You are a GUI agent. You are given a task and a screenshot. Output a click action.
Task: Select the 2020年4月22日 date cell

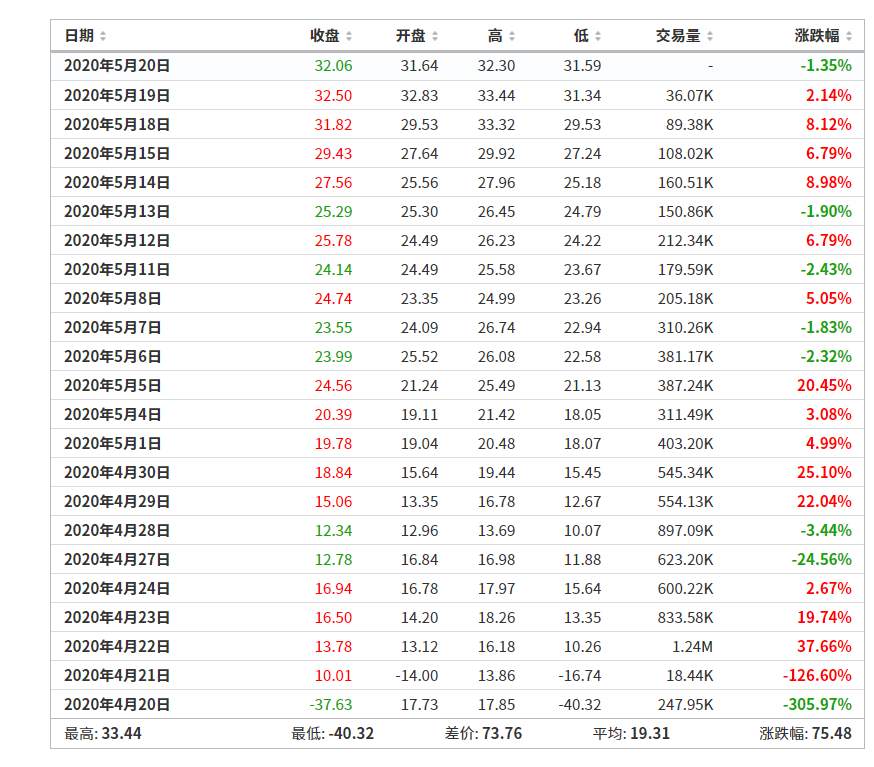(x=117, y=646)
